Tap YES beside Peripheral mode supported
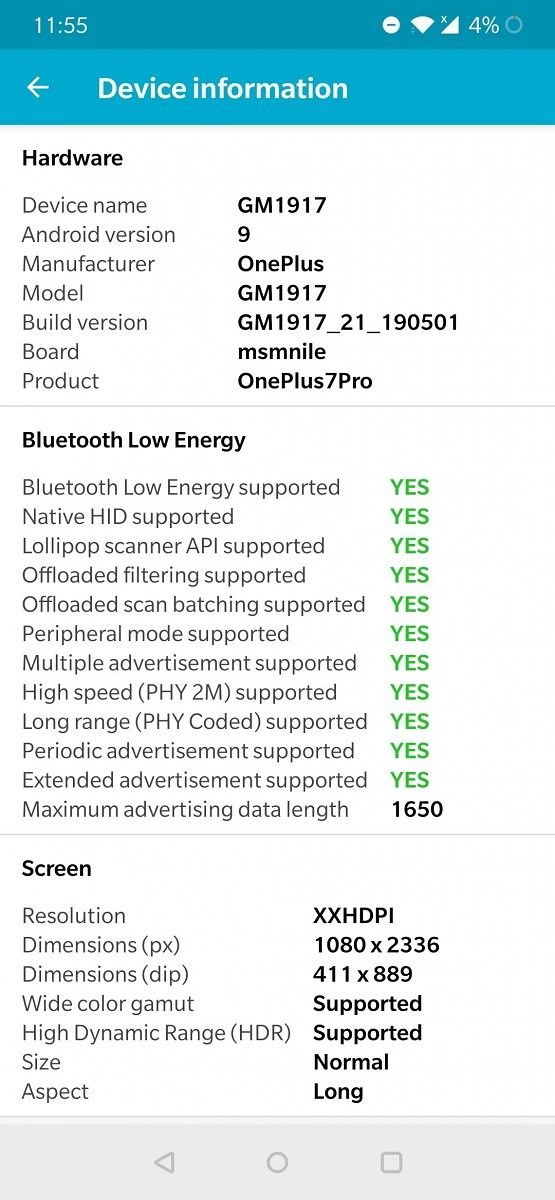Screen dimensions: 555x1200 coord(410,633)
